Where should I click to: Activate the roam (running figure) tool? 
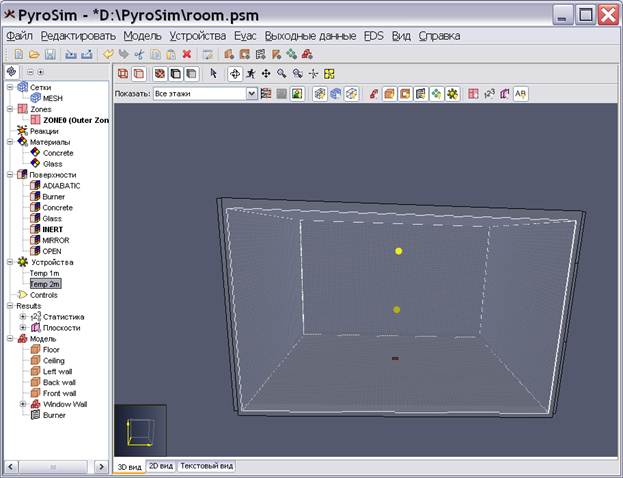250,74
